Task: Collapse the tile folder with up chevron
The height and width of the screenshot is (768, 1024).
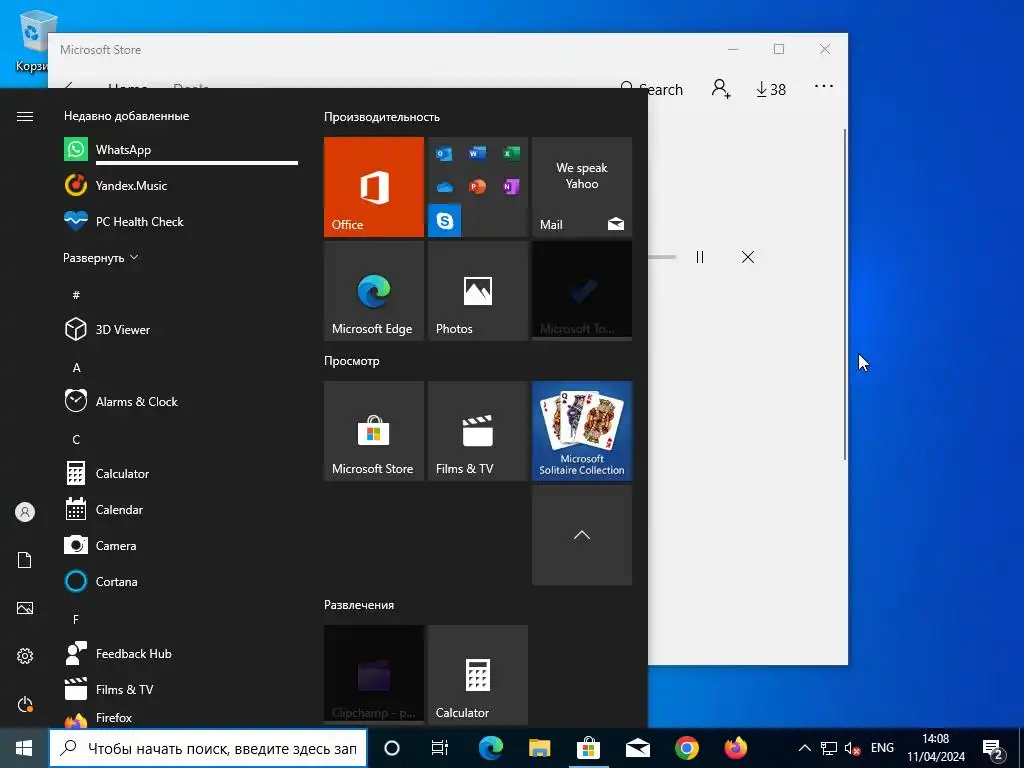Action: tap(582, 536)
